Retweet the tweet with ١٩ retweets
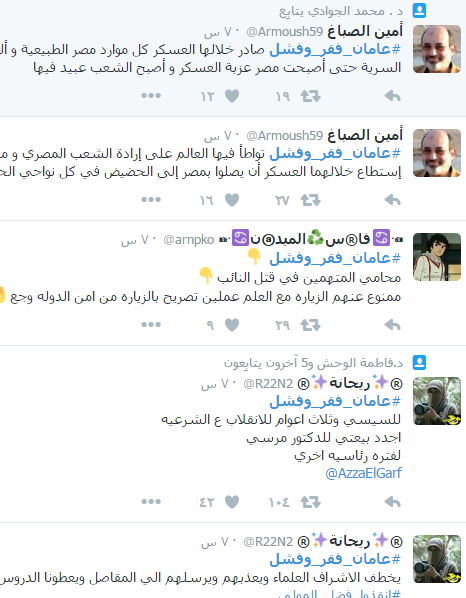Viewport: 466px width, 598px height. click(x=310, y=96)
